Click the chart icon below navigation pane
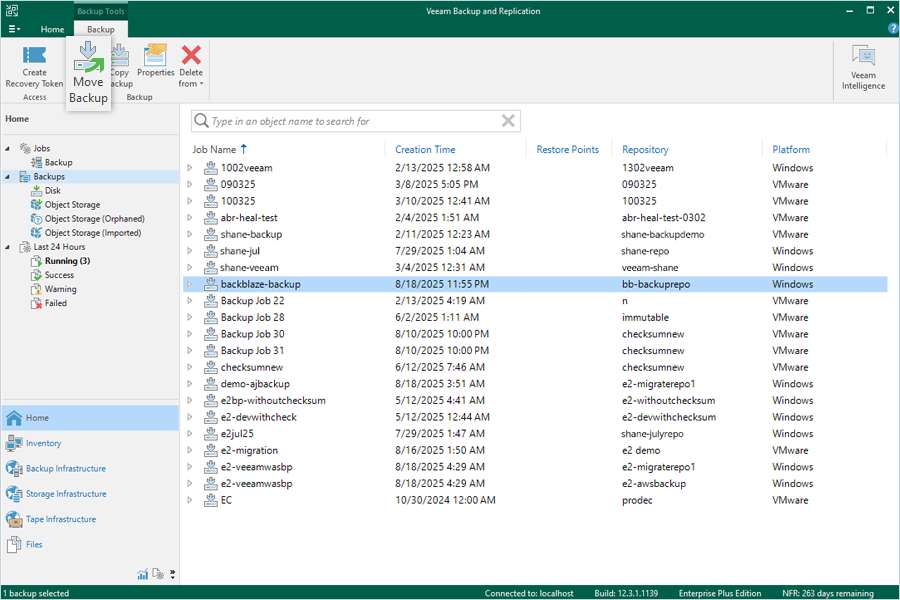Viewport: 900px width, 600px height. 142,574
